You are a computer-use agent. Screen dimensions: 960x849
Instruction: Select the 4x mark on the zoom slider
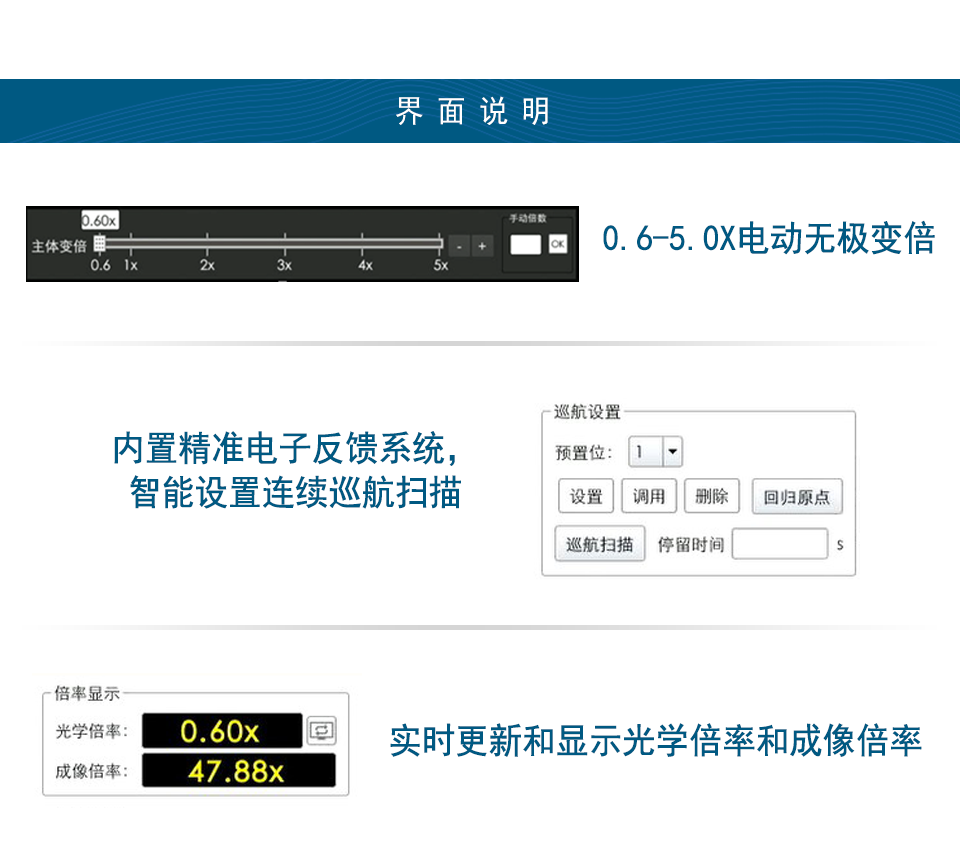pyautogui.click(x=365, y=243)
